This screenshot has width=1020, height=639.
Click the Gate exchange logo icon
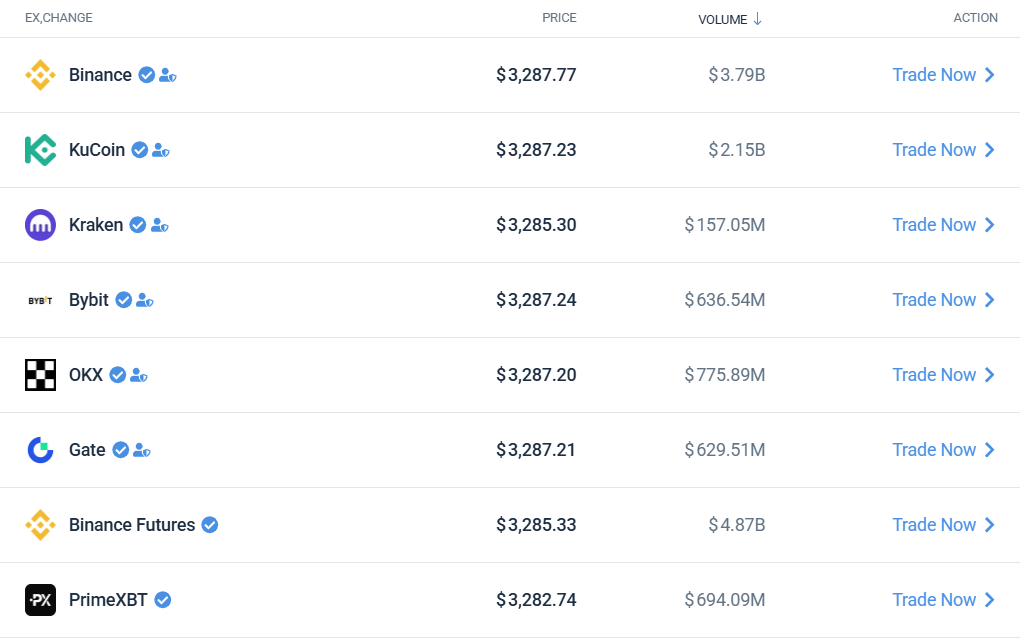[x=40, y=450]
